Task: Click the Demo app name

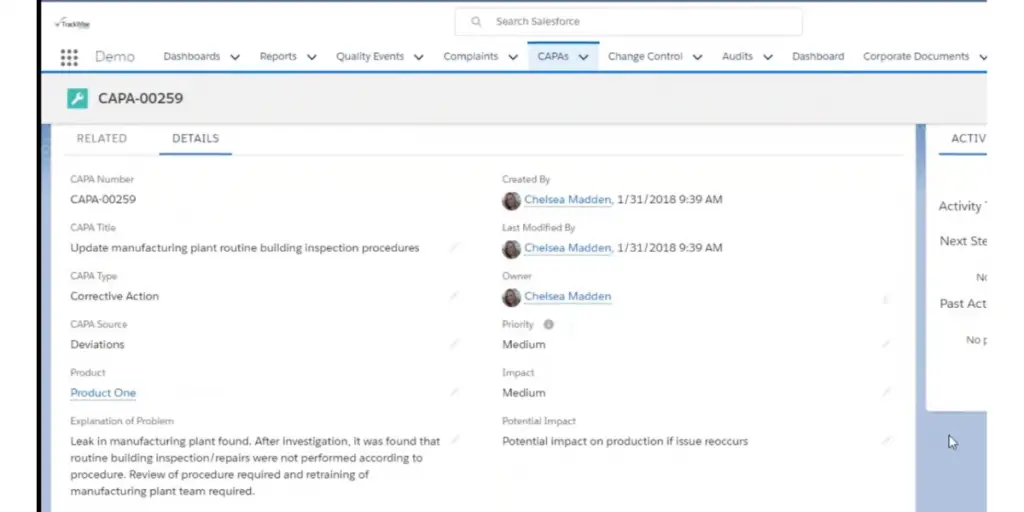Action: coord(115,57)
